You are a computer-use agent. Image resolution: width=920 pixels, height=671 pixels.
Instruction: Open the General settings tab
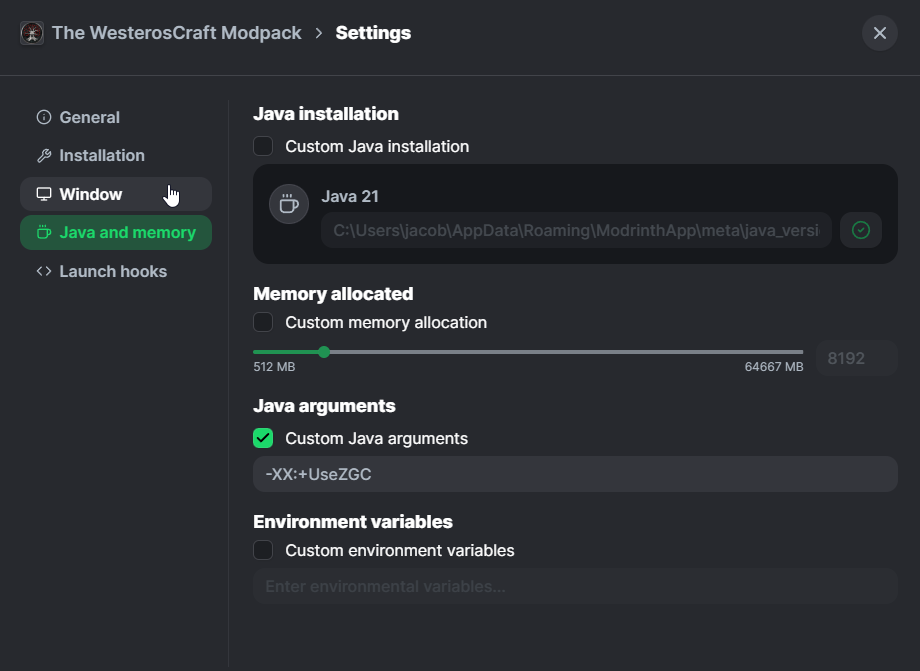point(116,117)
